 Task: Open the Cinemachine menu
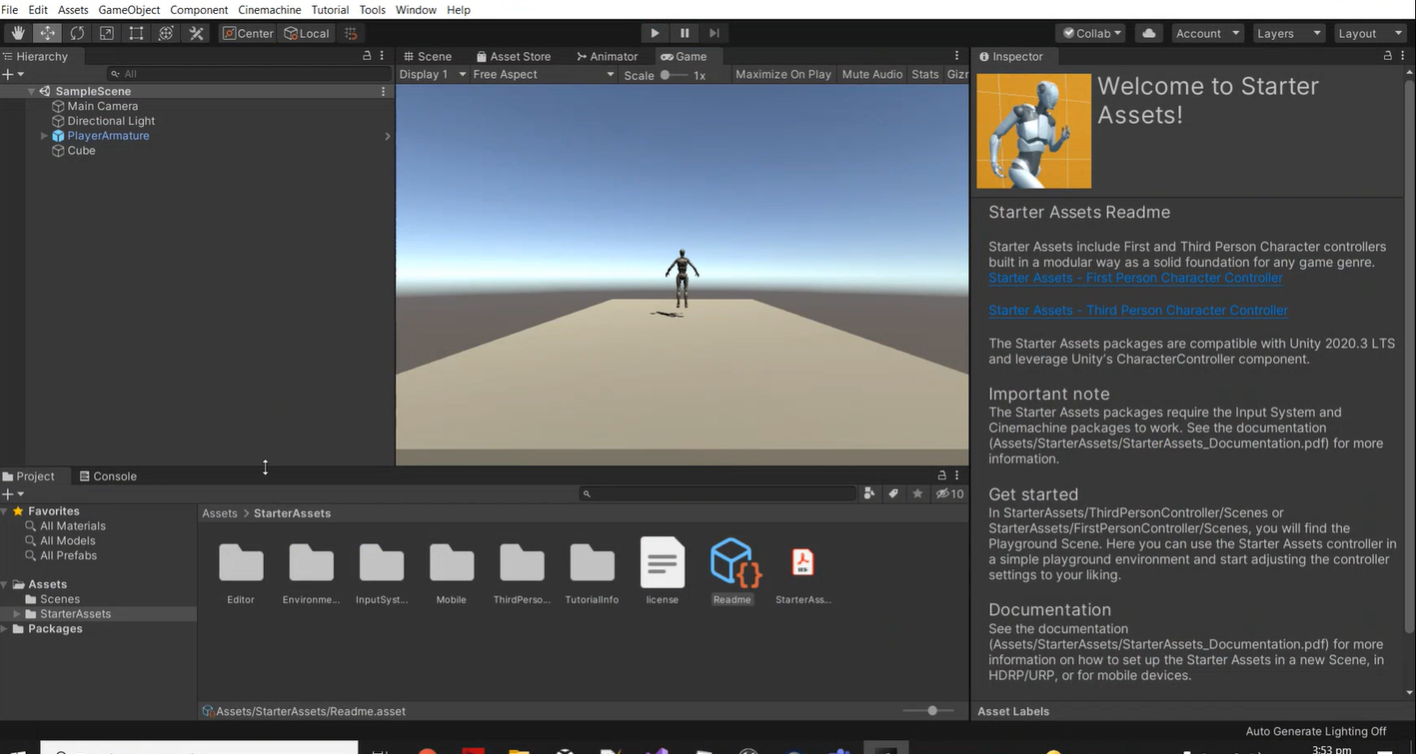tap(269, 9)
